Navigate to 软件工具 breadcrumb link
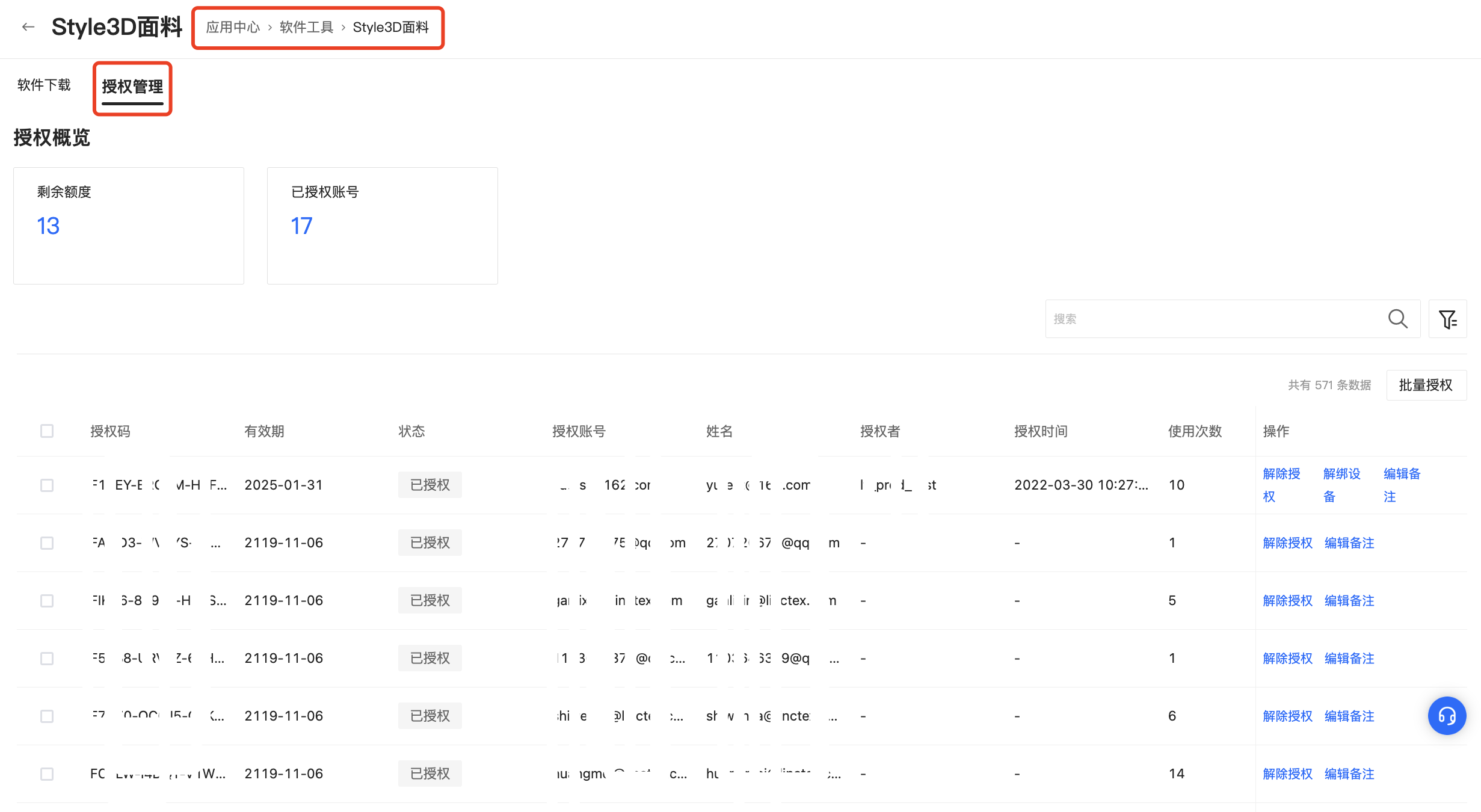Viewport: 1481px width, 812px height. click(x=306, y=28)
